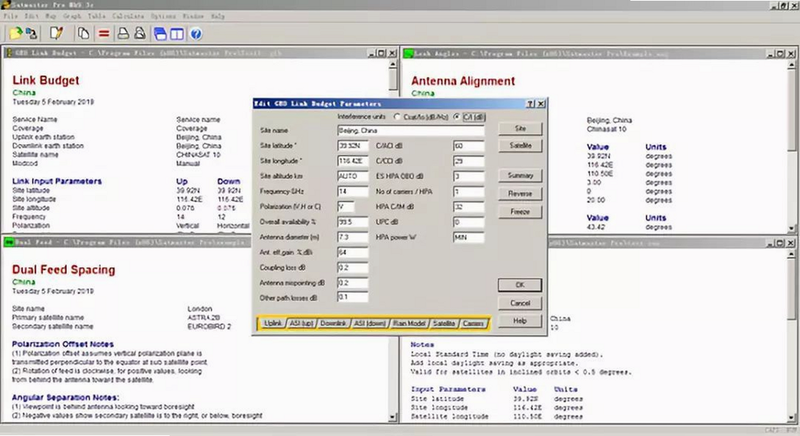Click the second printer toolbar icon
800x436 pixels.
click(139, 34)
